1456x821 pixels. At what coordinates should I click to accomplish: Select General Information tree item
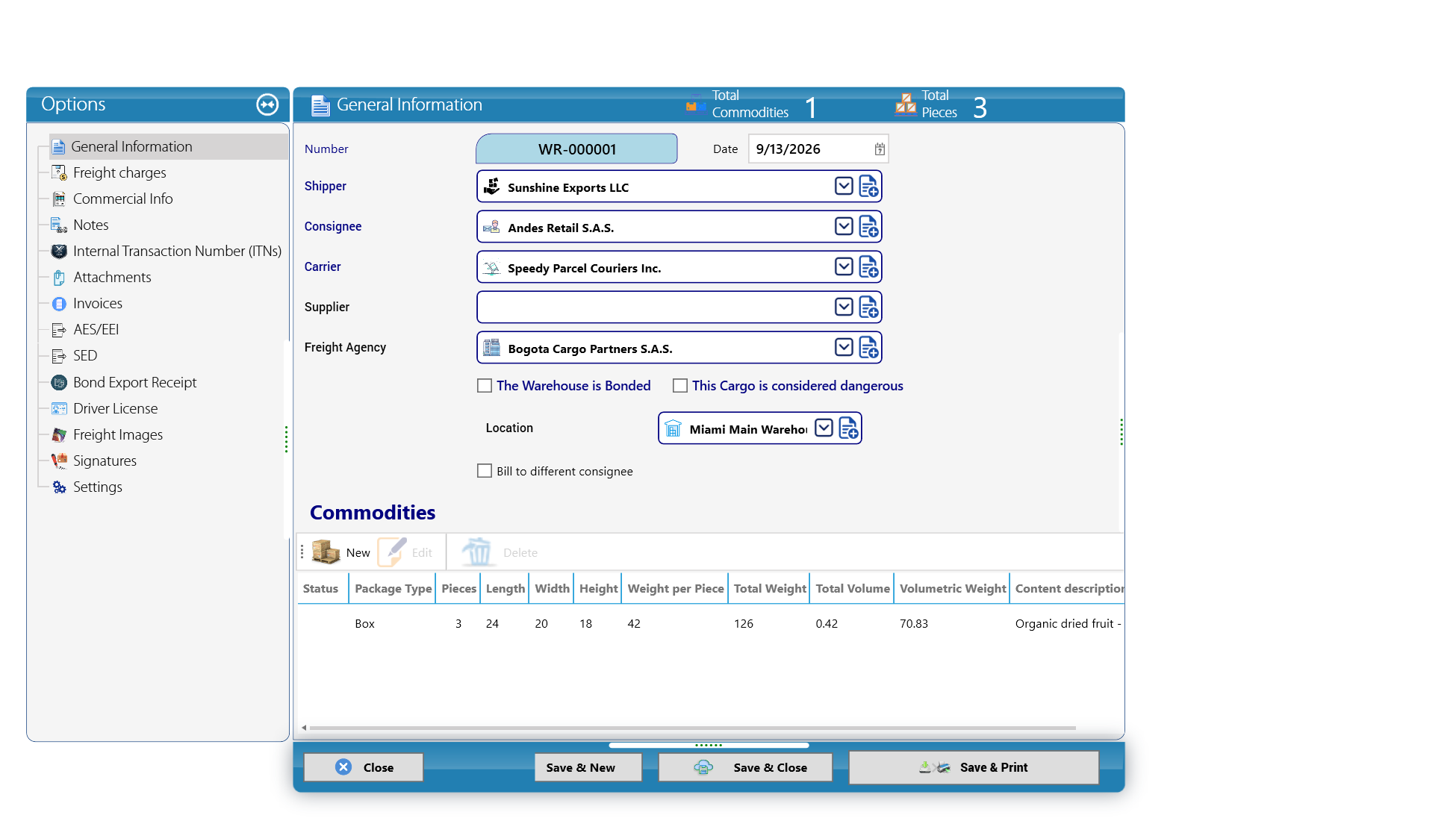point(169,147)
